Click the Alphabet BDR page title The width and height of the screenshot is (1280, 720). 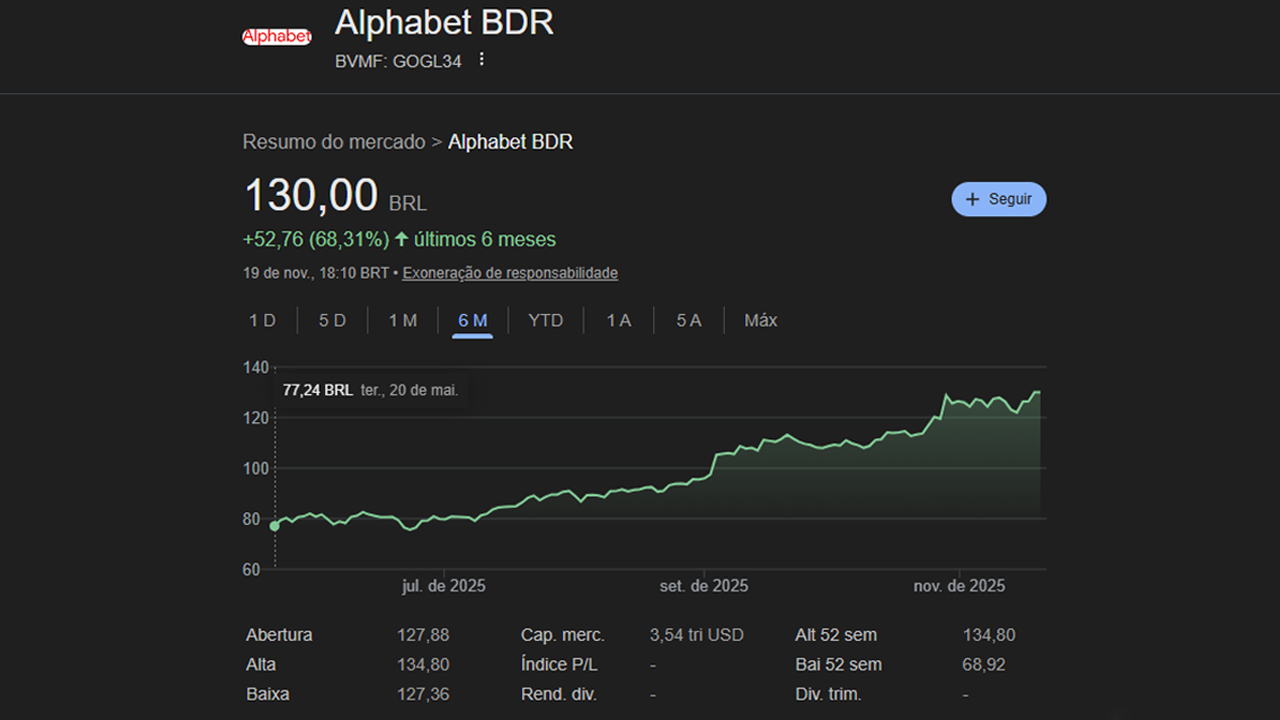coord(444,22)
